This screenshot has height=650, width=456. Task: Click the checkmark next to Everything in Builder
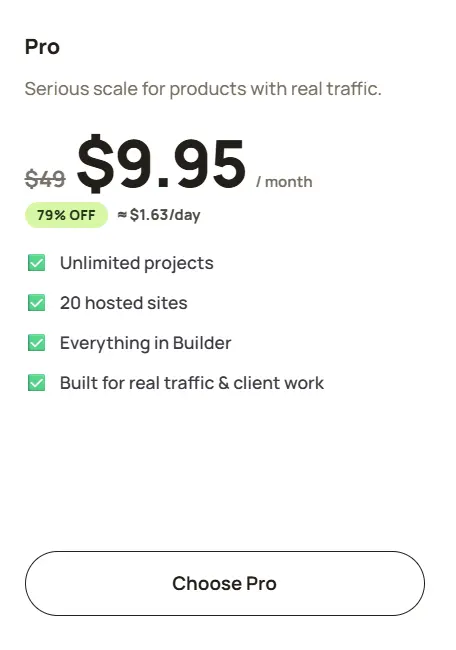point(36,343)
